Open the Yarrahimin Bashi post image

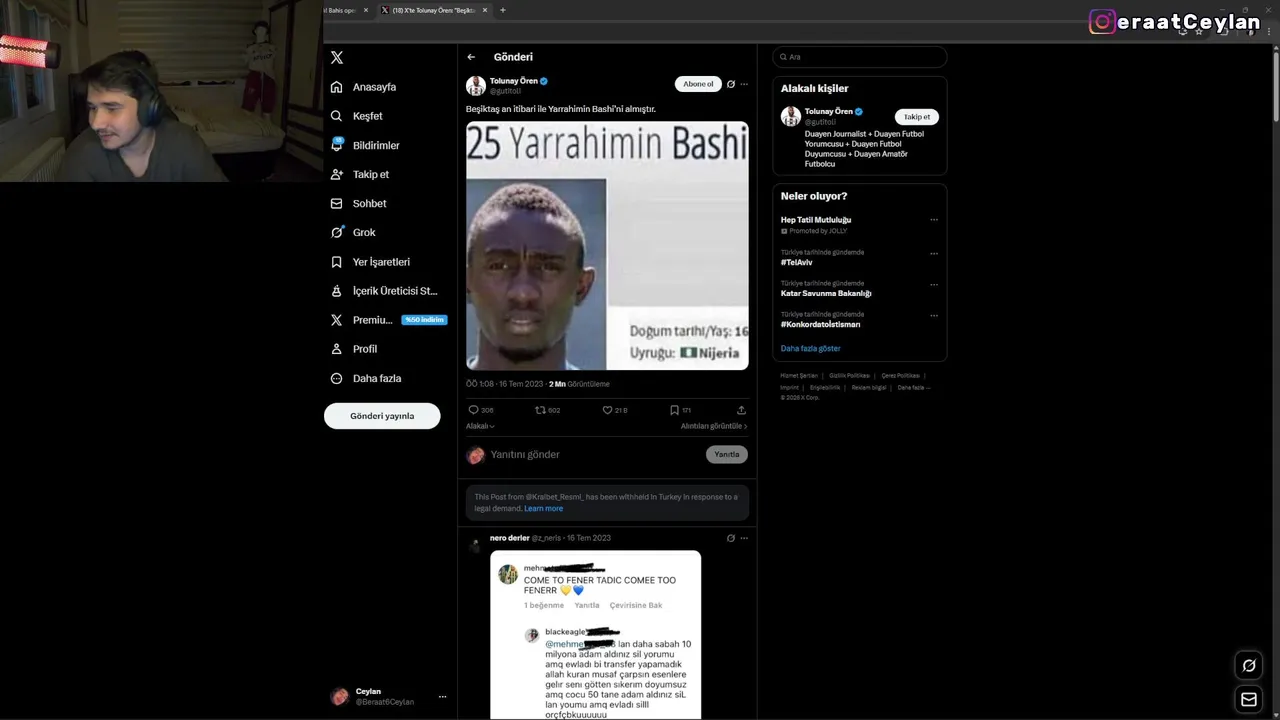(607, 246)
